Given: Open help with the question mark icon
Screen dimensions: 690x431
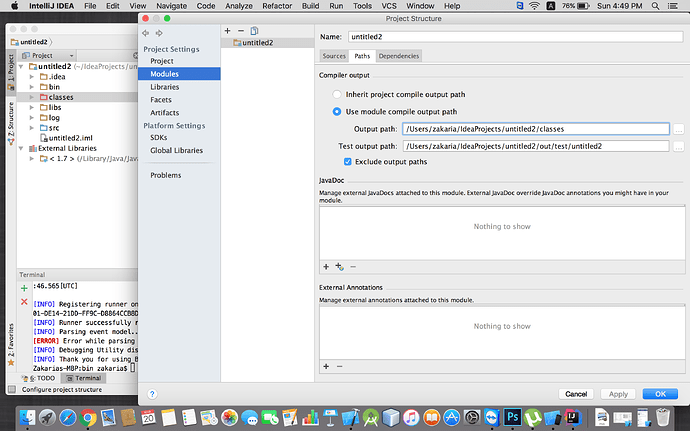Looking at the screenshot, I should click(152, 394).
